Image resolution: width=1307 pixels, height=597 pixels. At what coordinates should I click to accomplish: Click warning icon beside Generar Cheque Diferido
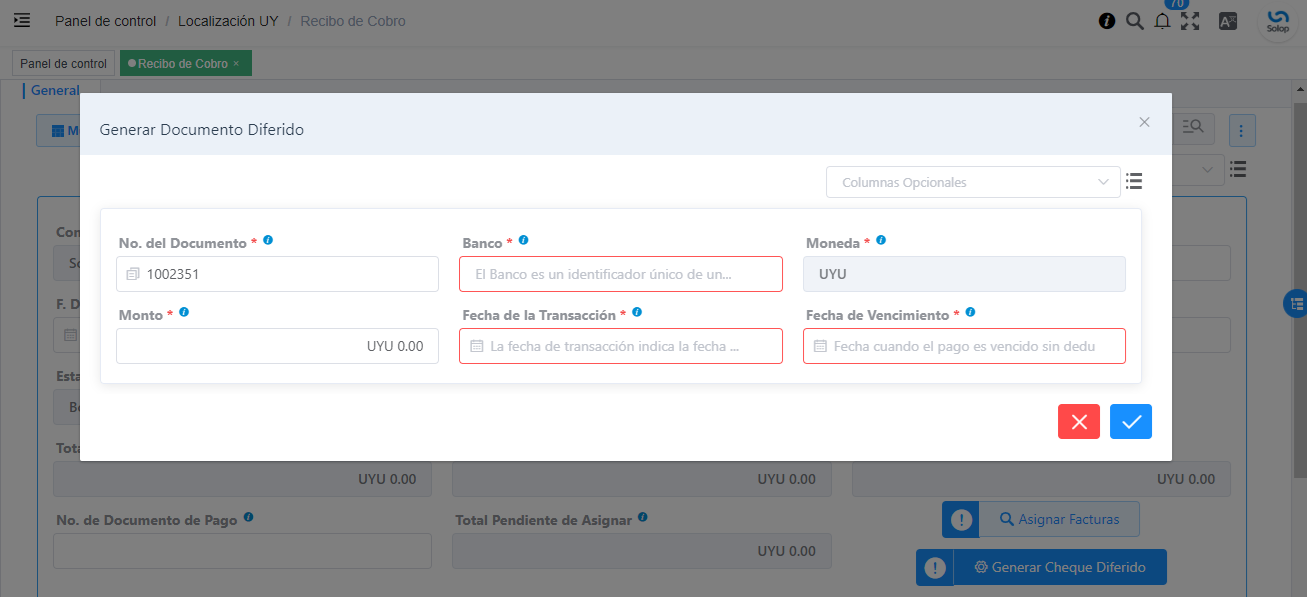[x=935, y=567]
